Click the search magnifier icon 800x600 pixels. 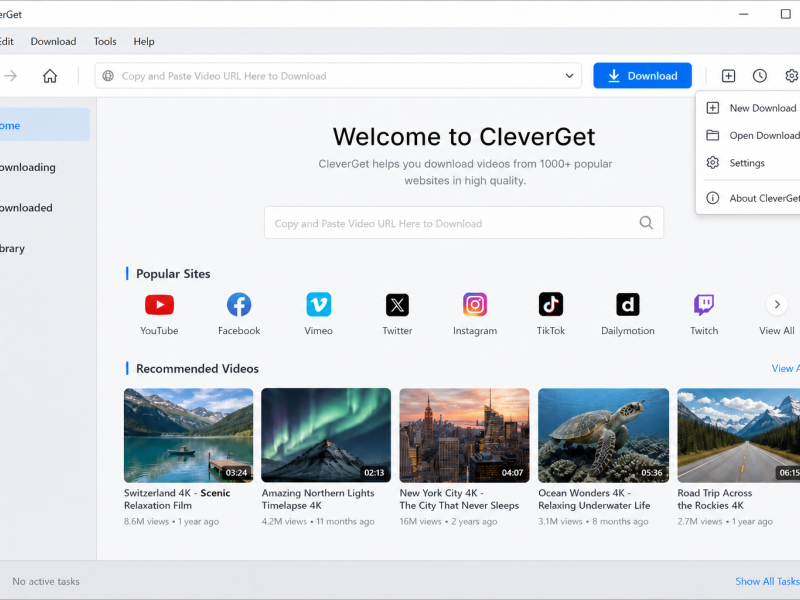coord(646,222)
